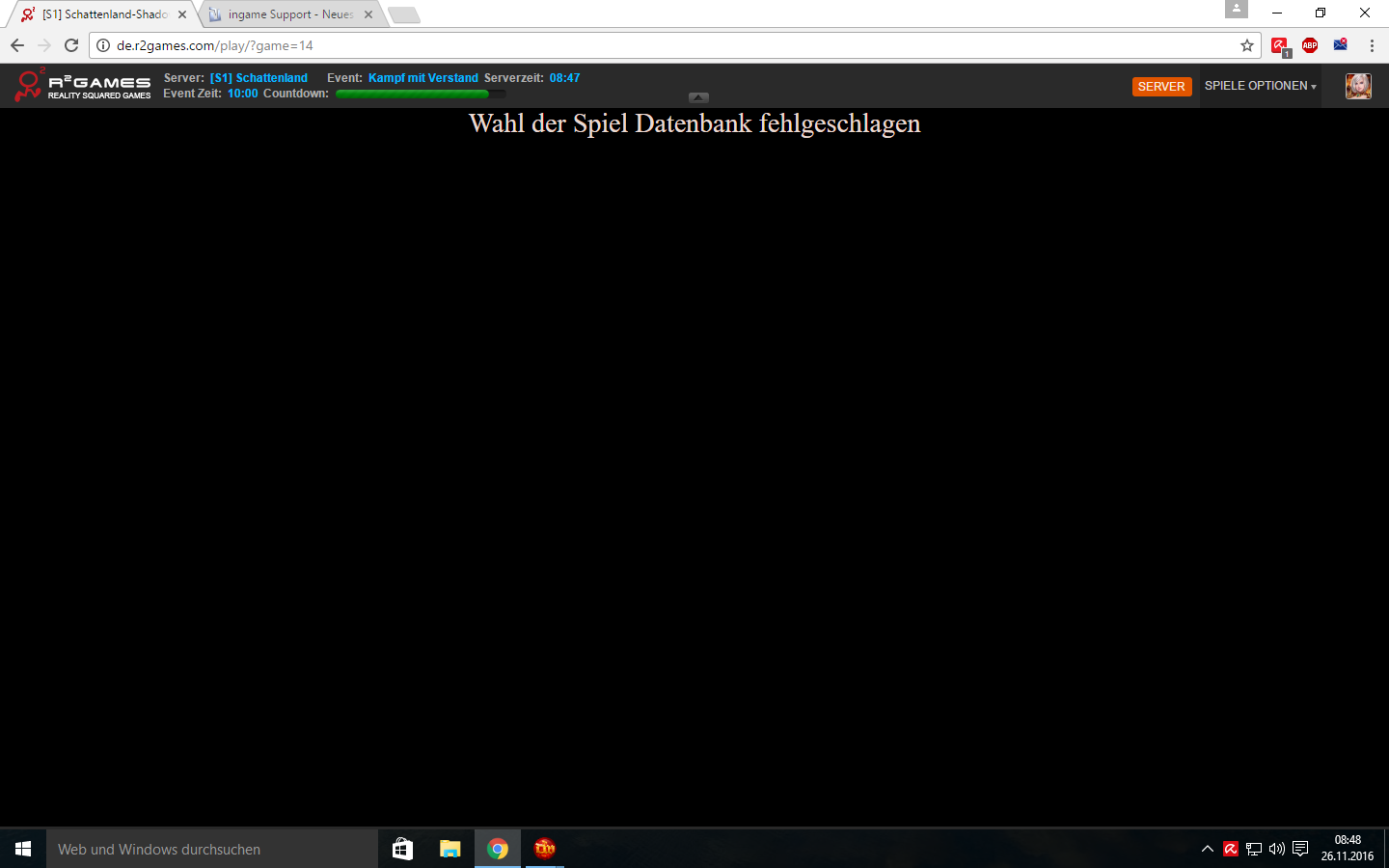Show hidden system tray icons
The height and width of the screenshot is (868, 1389).
tap(1207, 849)
